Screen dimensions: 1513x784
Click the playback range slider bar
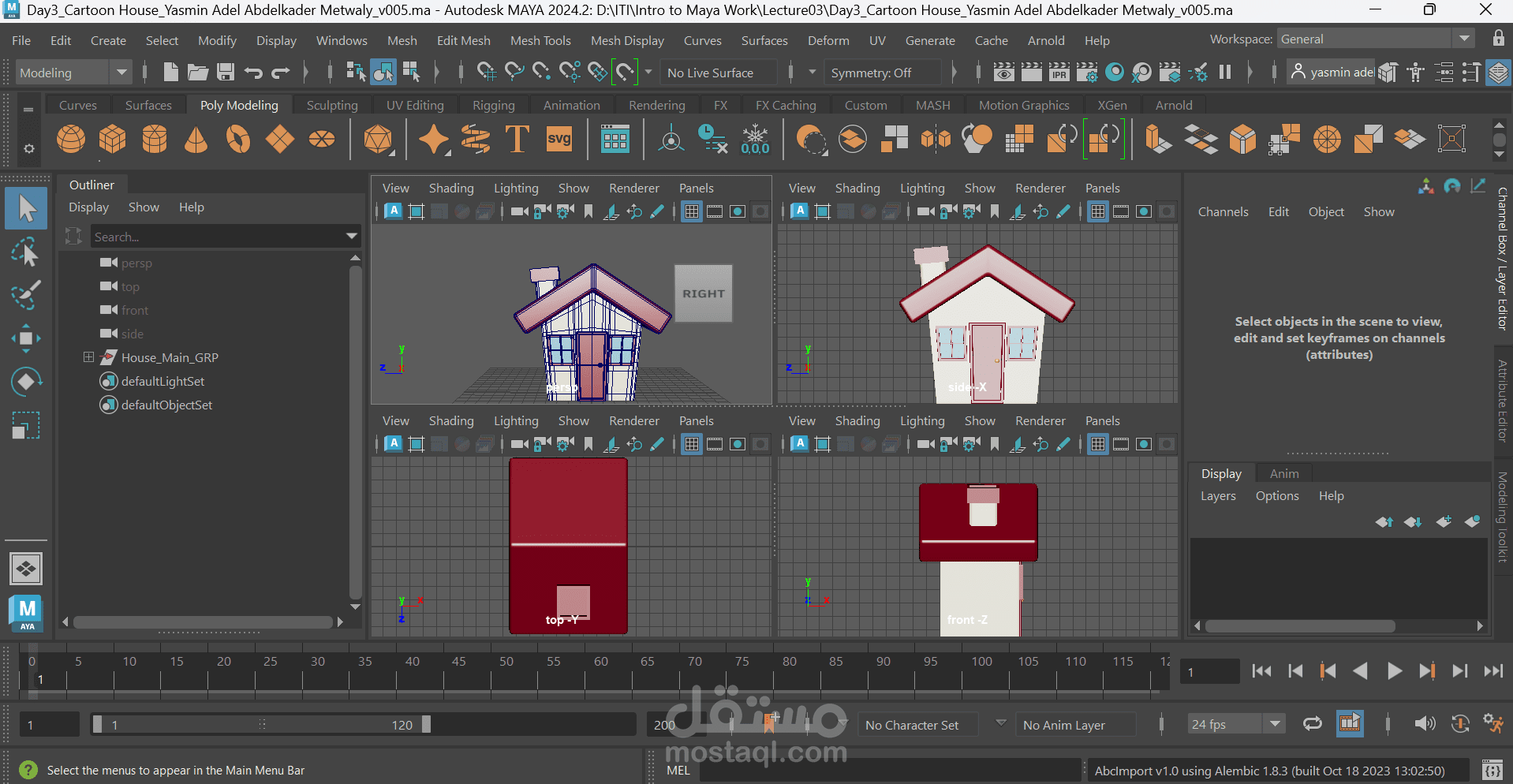pyautogui.click(x=260, y=725)
